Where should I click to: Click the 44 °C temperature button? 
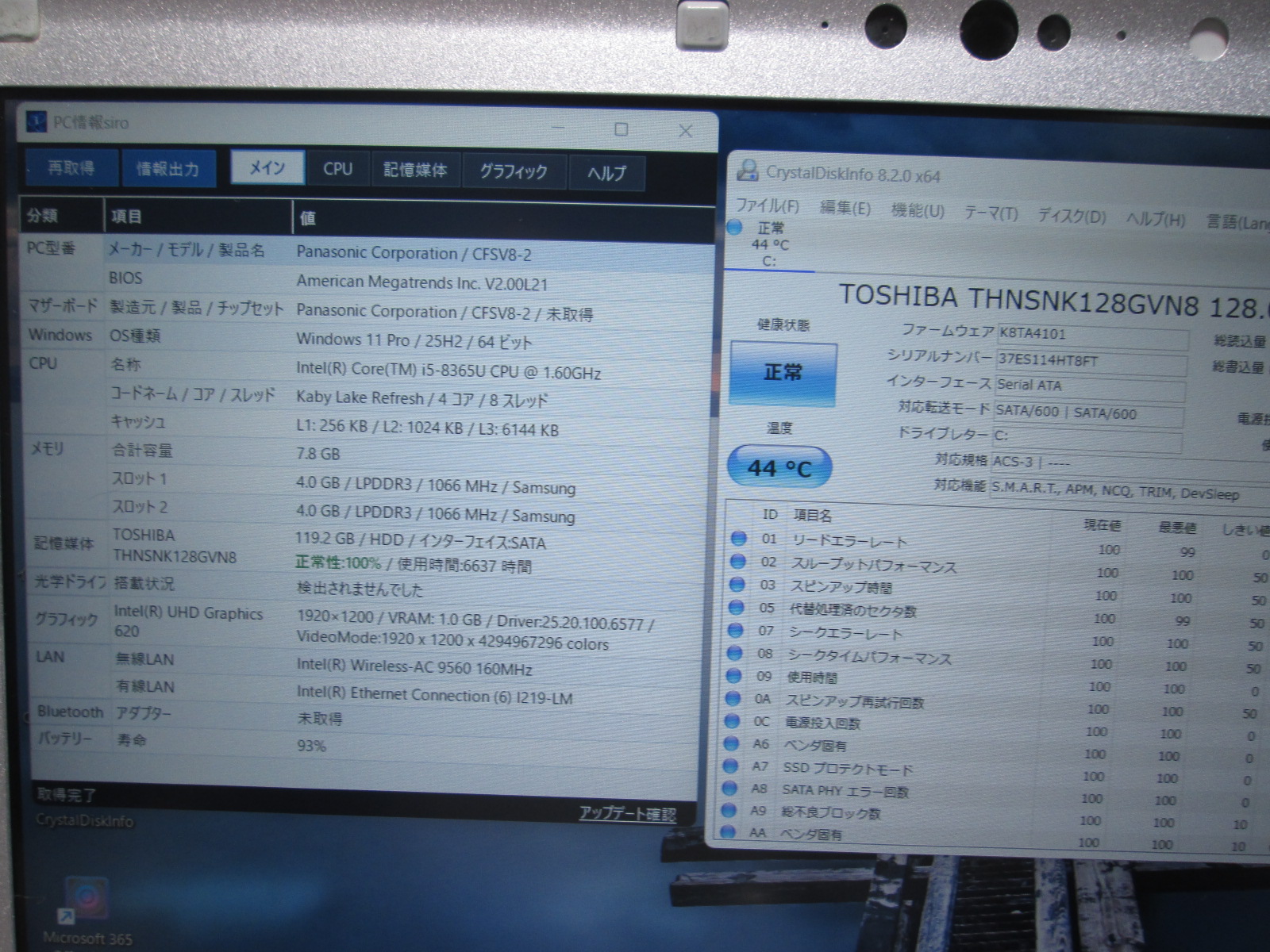(779, 468)
